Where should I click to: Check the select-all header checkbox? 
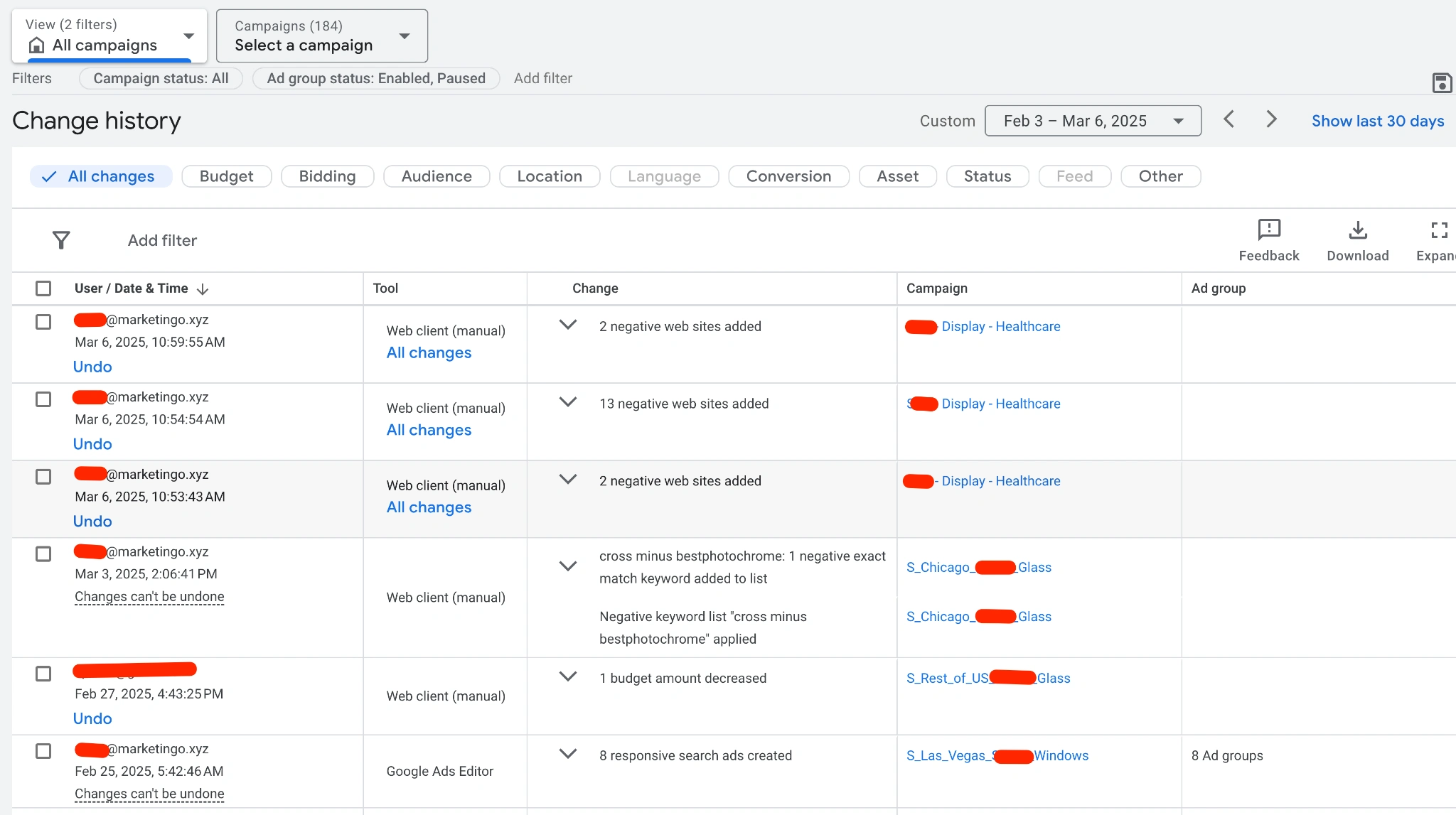(43, 288)
